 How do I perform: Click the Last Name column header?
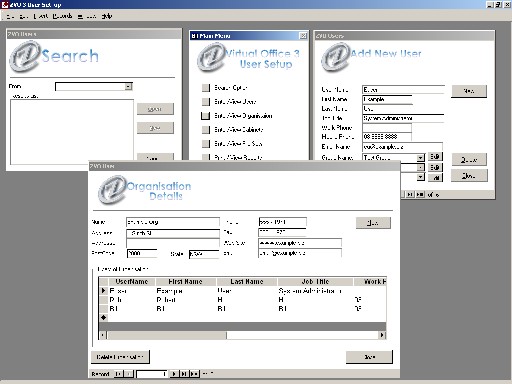coord(247,282)
